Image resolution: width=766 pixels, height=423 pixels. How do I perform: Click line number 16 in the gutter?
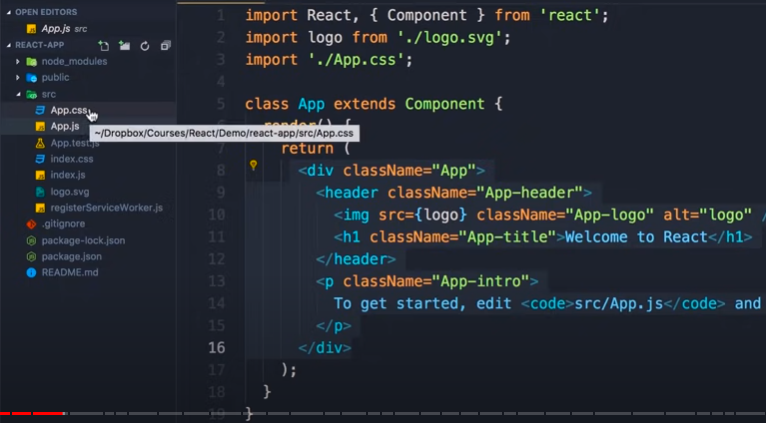[216, 347]
